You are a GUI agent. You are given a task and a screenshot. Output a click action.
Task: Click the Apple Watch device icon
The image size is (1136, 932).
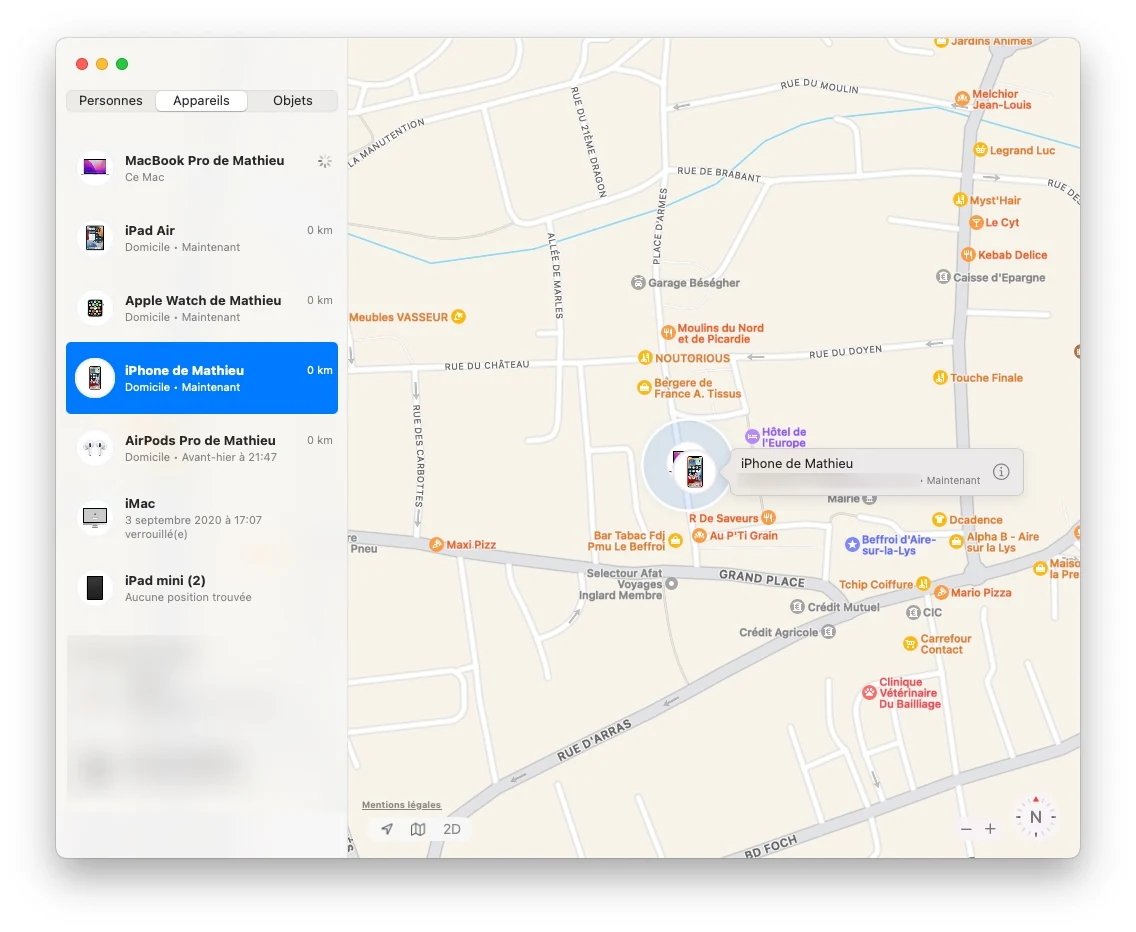point(95,308)
